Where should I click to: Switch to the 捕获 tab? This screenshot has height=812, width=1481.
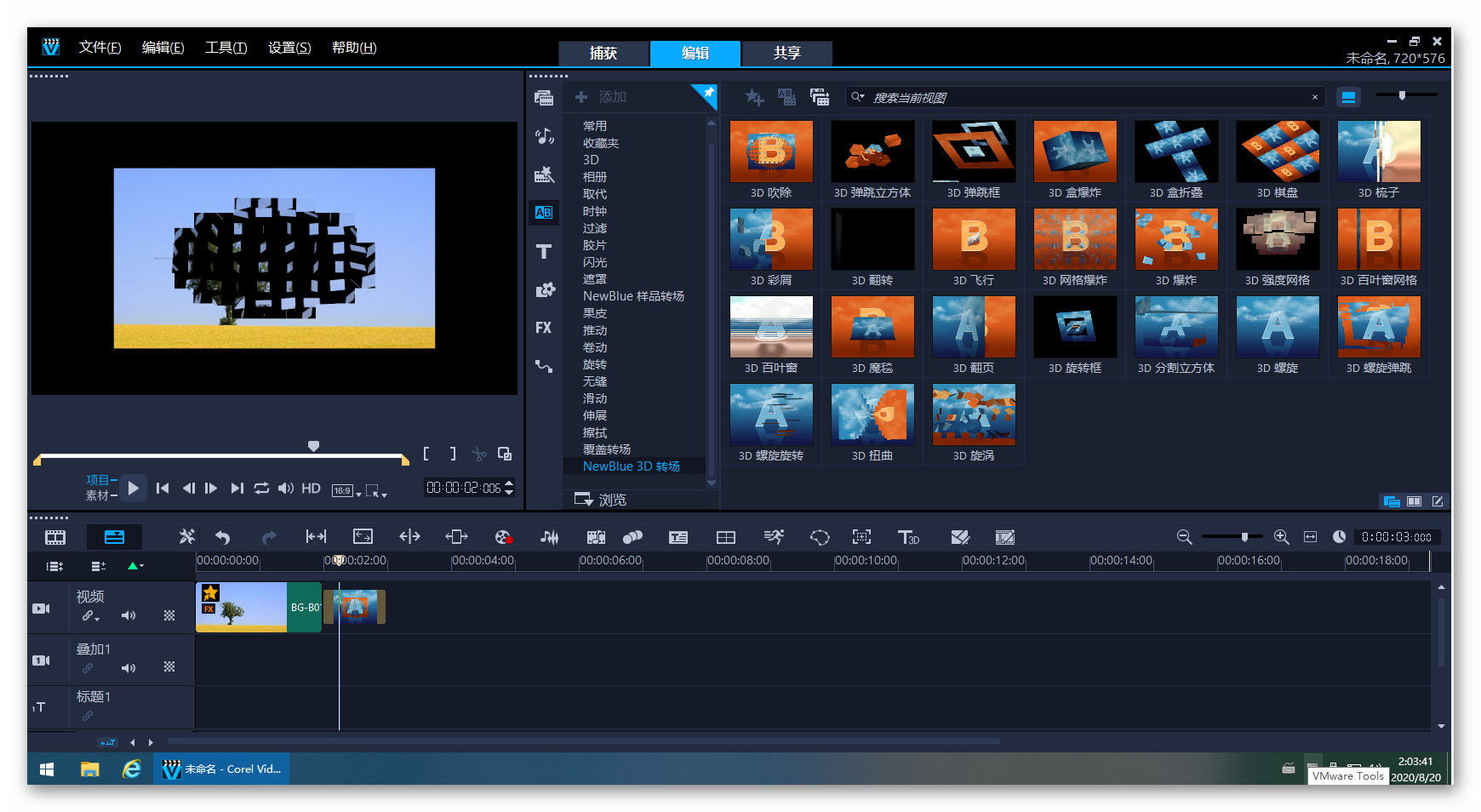(603, 53)
